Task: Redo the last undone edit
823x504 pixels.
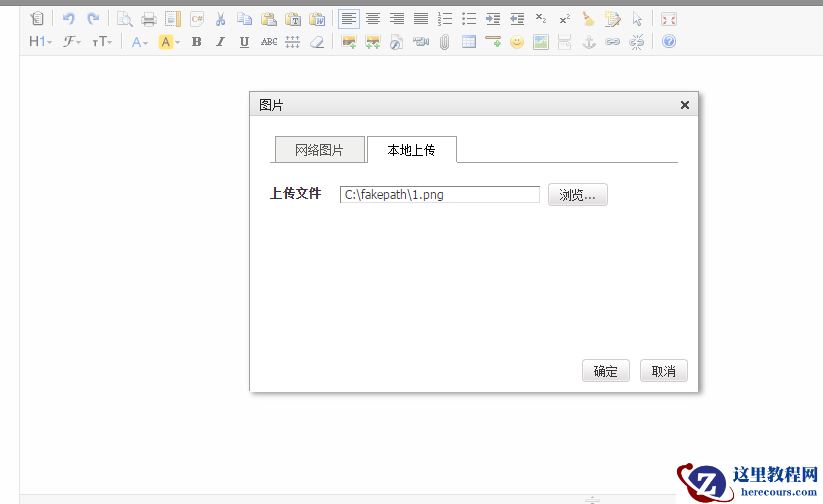Action: coord(93,19)
